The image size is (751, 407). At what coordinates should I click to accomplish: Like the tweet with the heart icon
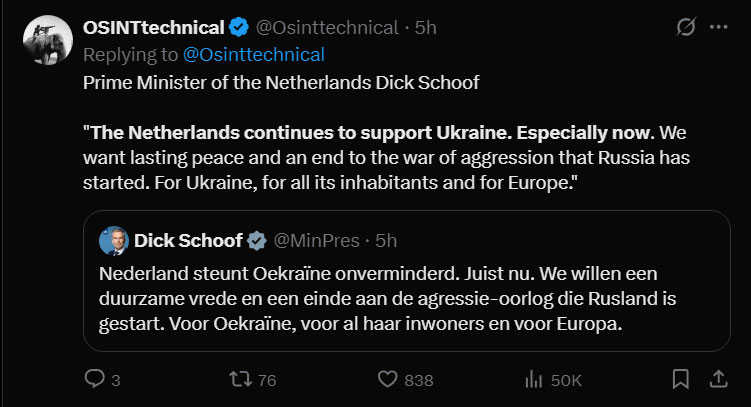[x=388, y=380]
